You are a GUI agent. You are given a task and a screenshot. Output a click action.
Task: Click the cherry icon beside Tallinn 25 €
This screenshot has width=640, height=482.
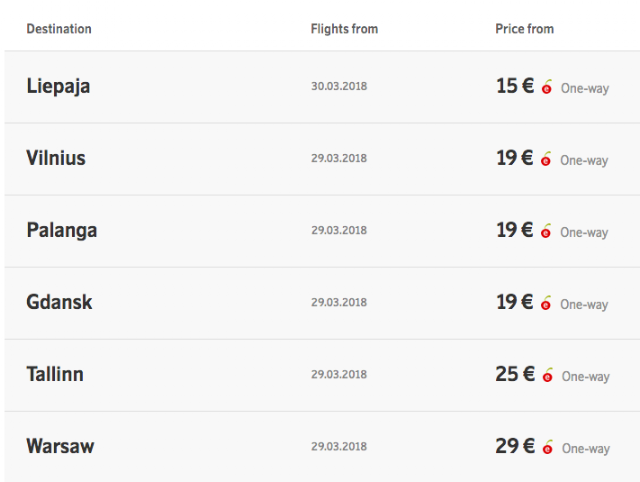548,375
